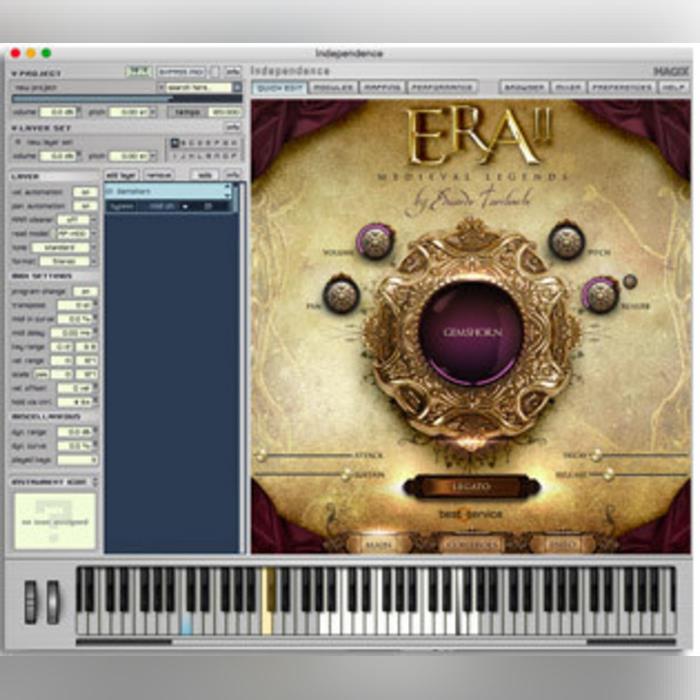Viewport: 700px width, 700px height.
Task: Click the instrument icon placeholder box
Action: tap(54, 520)
